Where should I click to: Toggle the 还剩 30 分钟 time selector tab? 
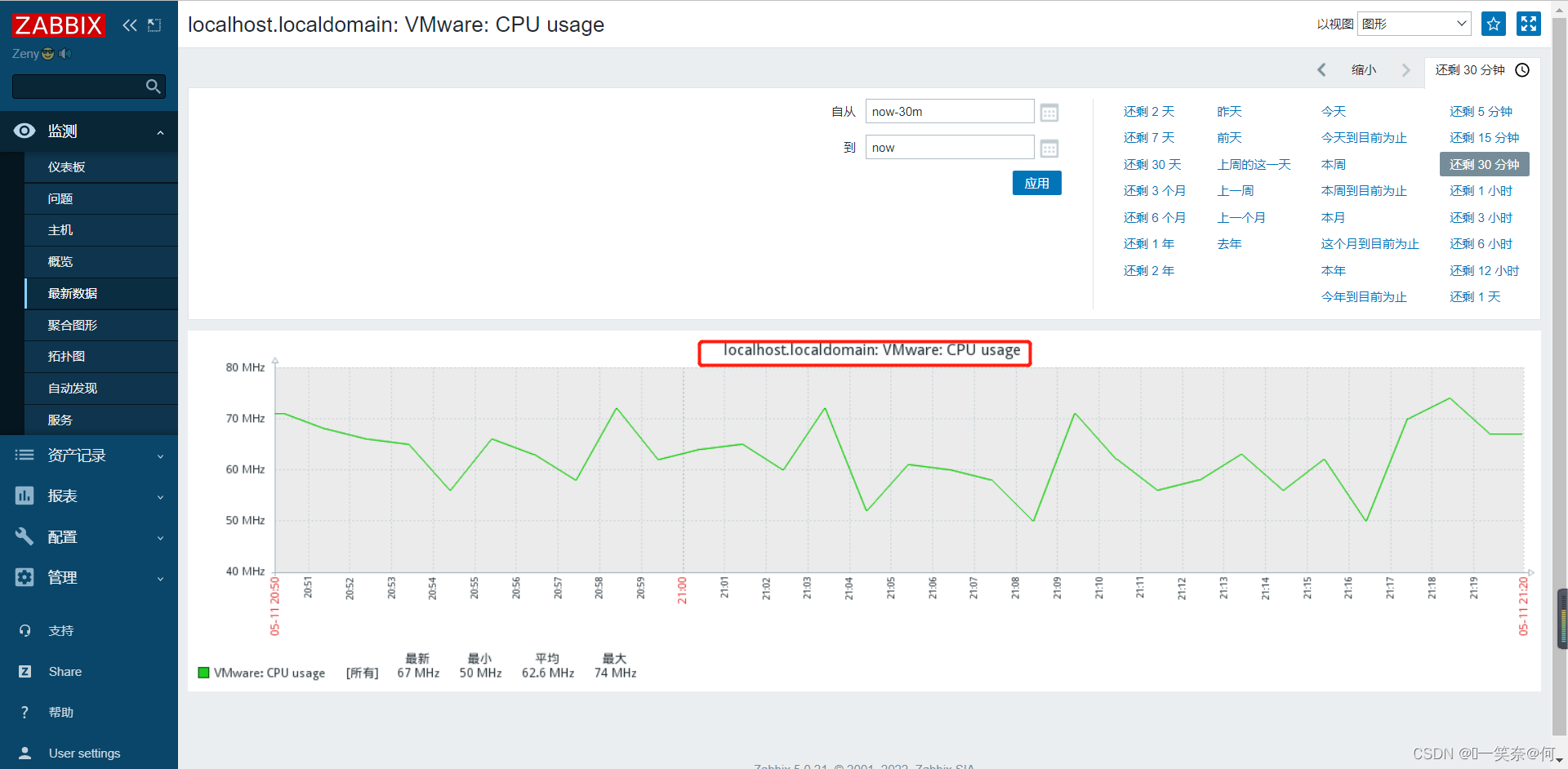1482,70
